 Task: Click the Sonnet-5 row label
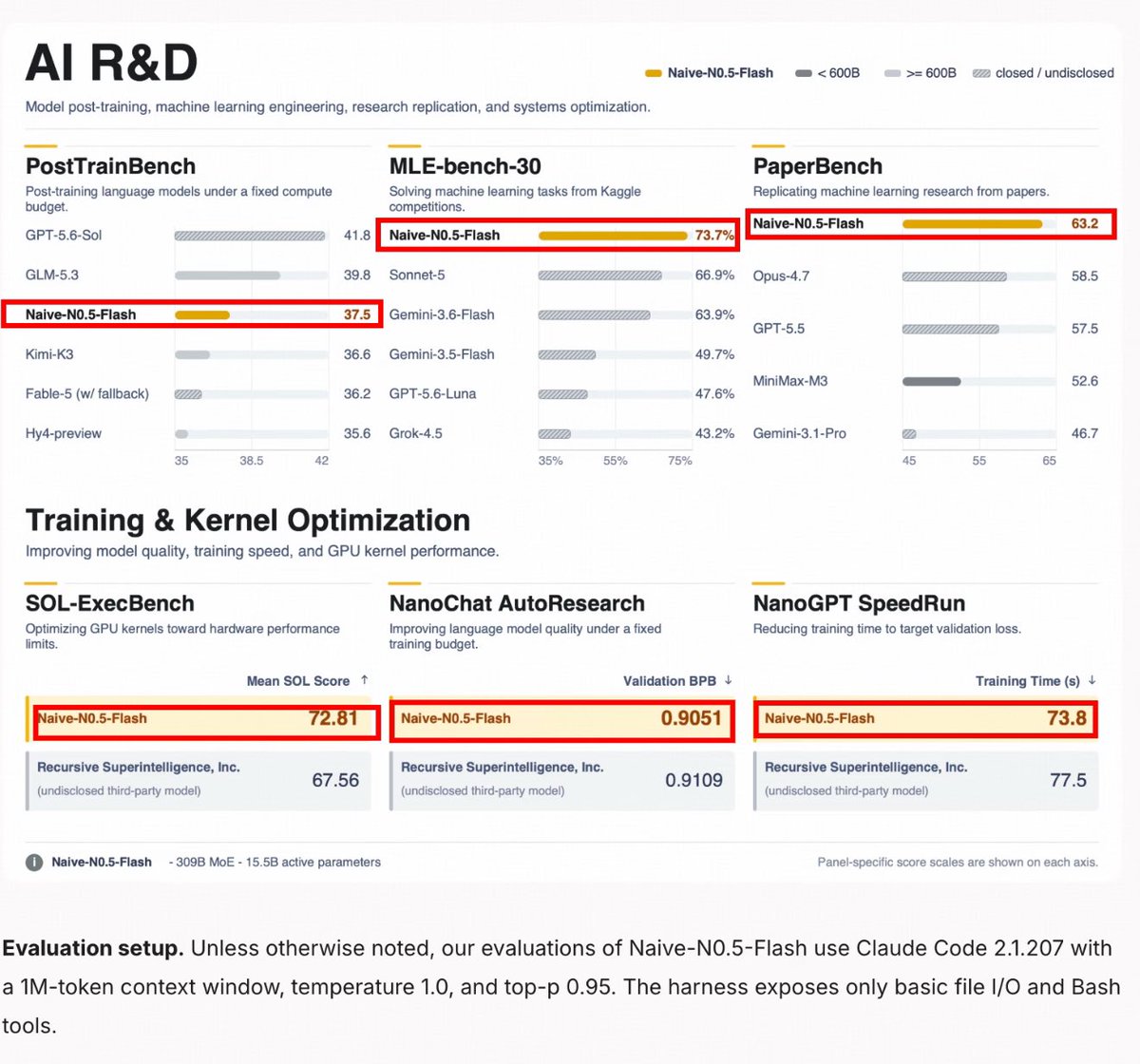(x=417, y=275)
